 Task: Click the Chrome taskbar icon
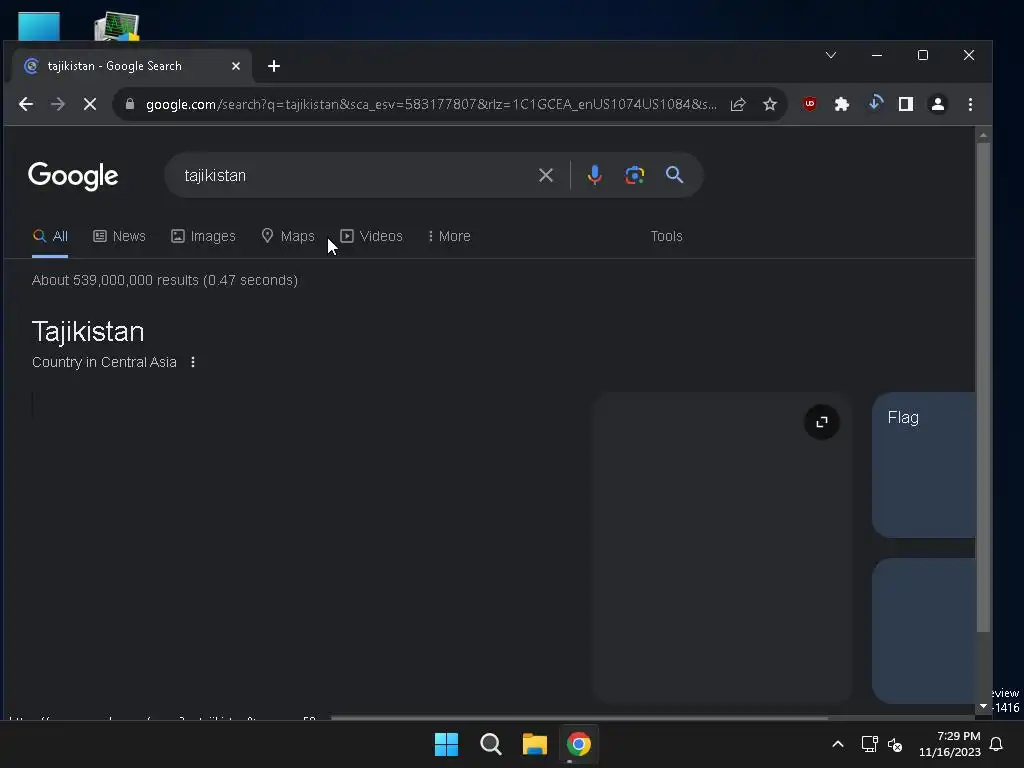tap(579, 744)
